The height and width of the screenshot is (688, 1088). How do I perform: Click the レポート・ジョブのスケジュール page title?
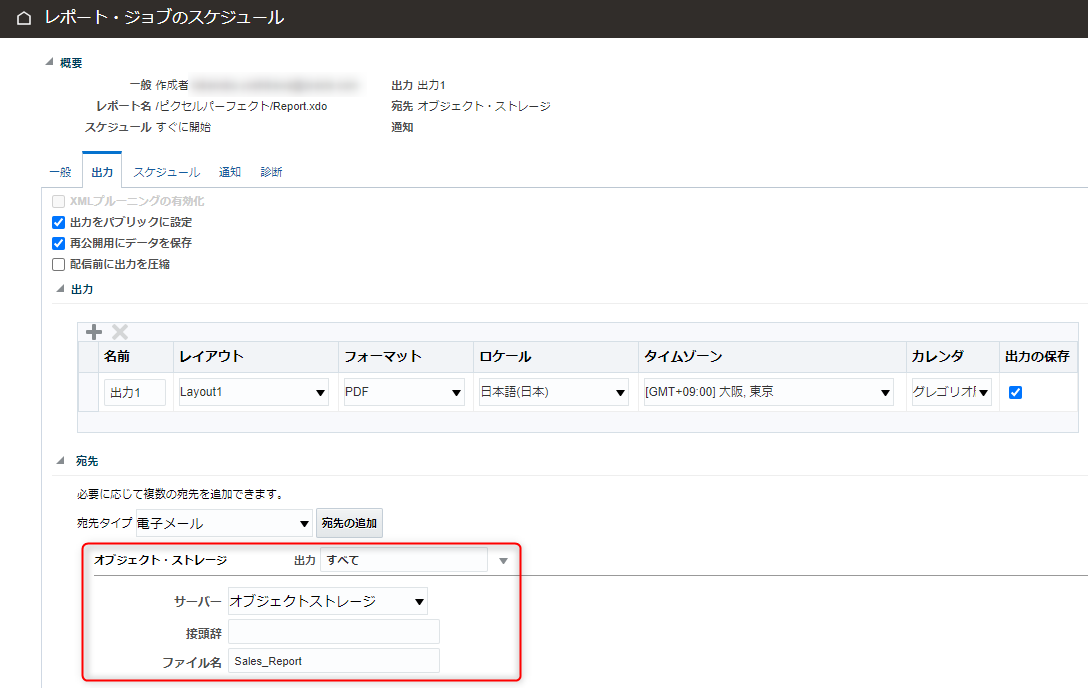pos(164,18)
